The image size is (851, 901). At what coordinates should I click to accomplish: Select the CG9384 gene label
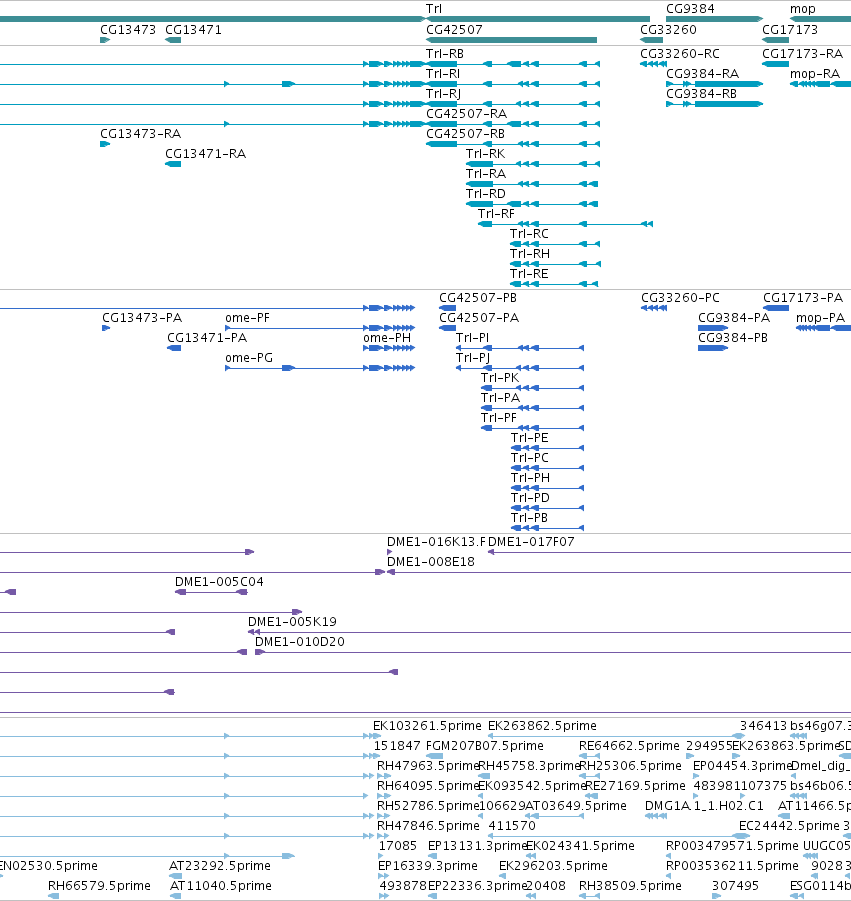pos(690,9)
